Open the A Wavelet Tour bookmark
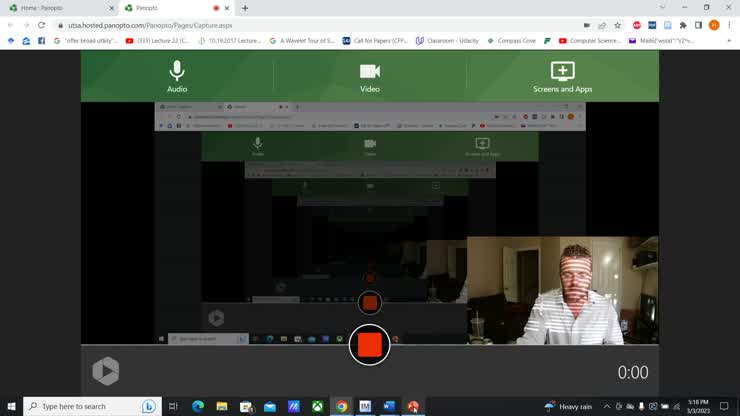740x416 pixels. pyautogui.click(x=302, y=41)
